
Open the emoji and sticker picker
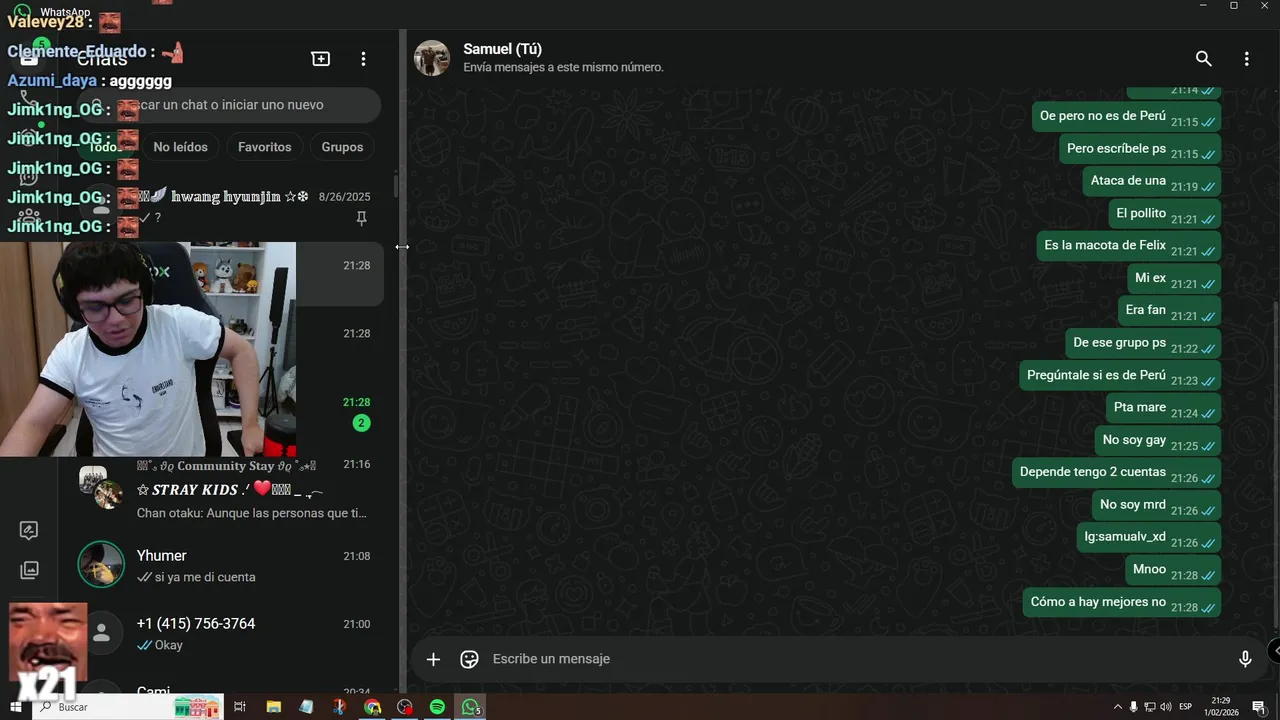(469, 659)
